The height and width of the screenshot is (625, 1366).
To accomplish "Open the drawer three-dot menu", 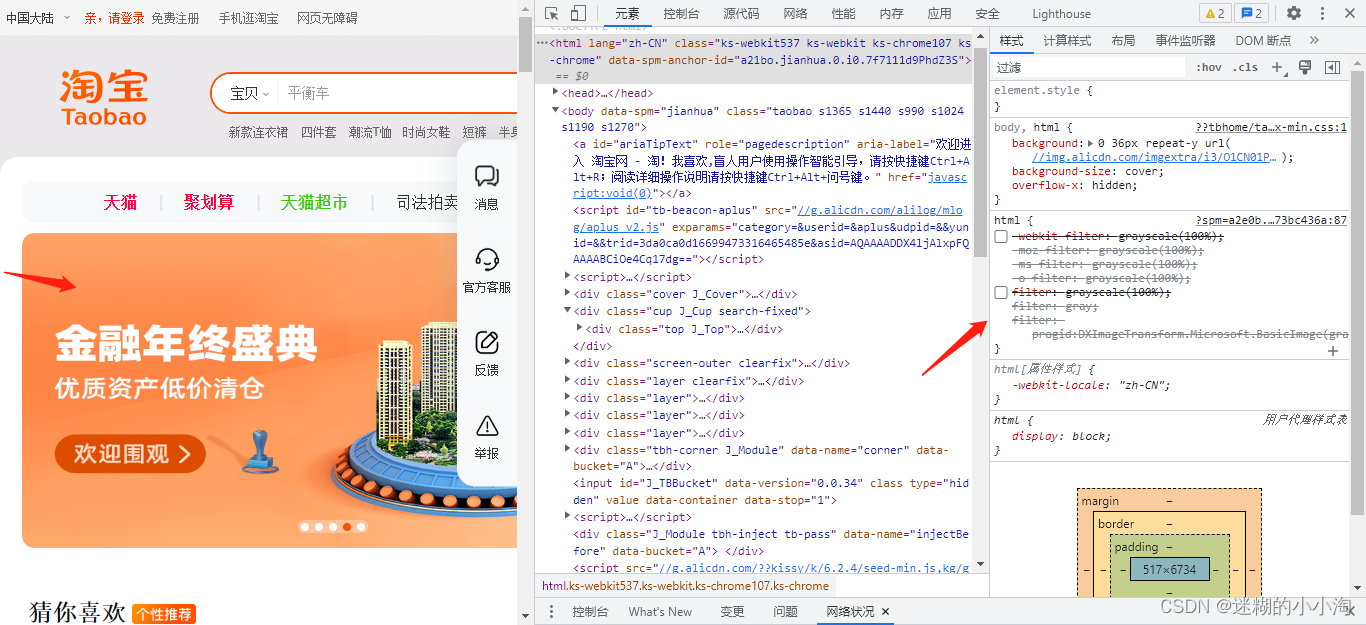I will click(x=552, y=611).
